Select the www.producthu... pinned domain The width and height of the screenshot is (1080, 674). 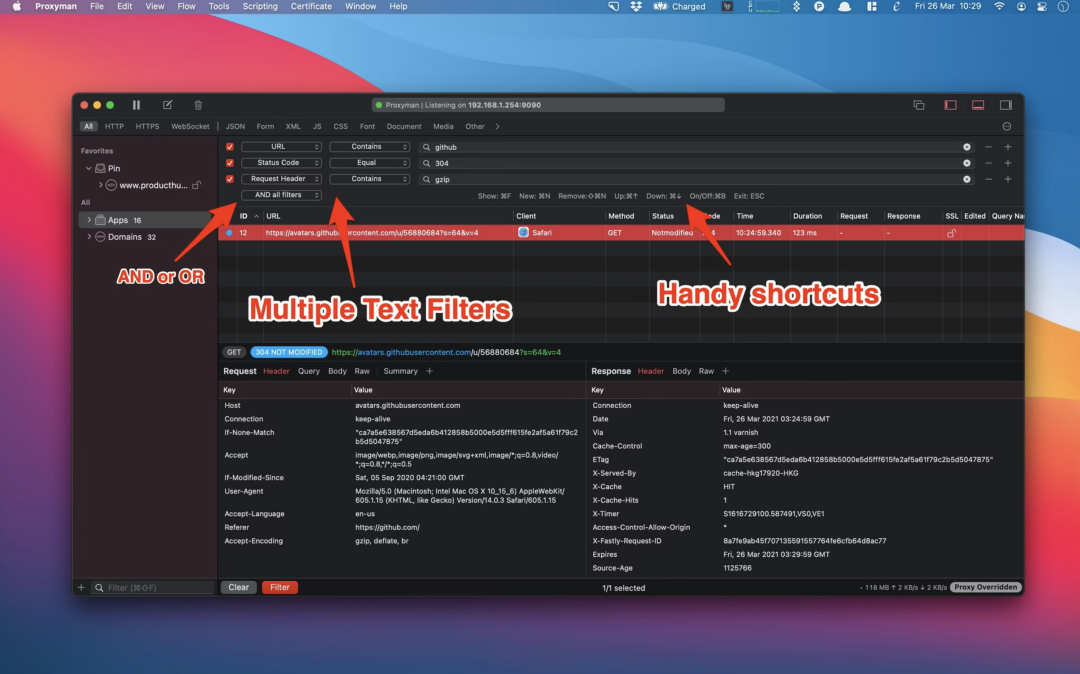154,185
